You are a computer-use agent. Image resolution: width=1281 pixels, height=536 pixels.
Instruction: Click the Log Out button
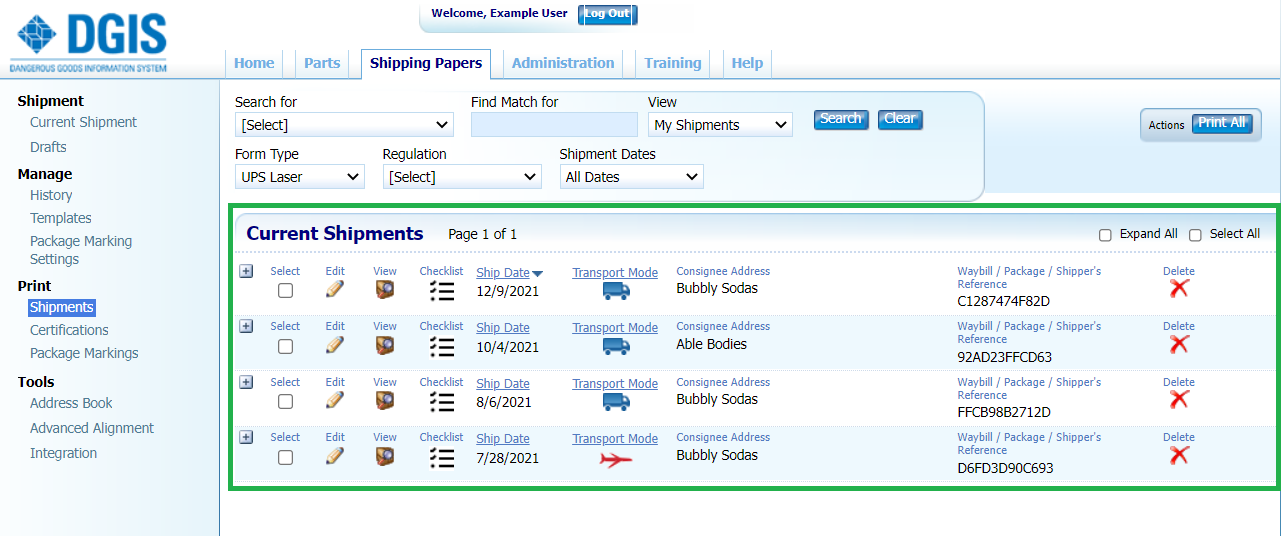(607, 14)
